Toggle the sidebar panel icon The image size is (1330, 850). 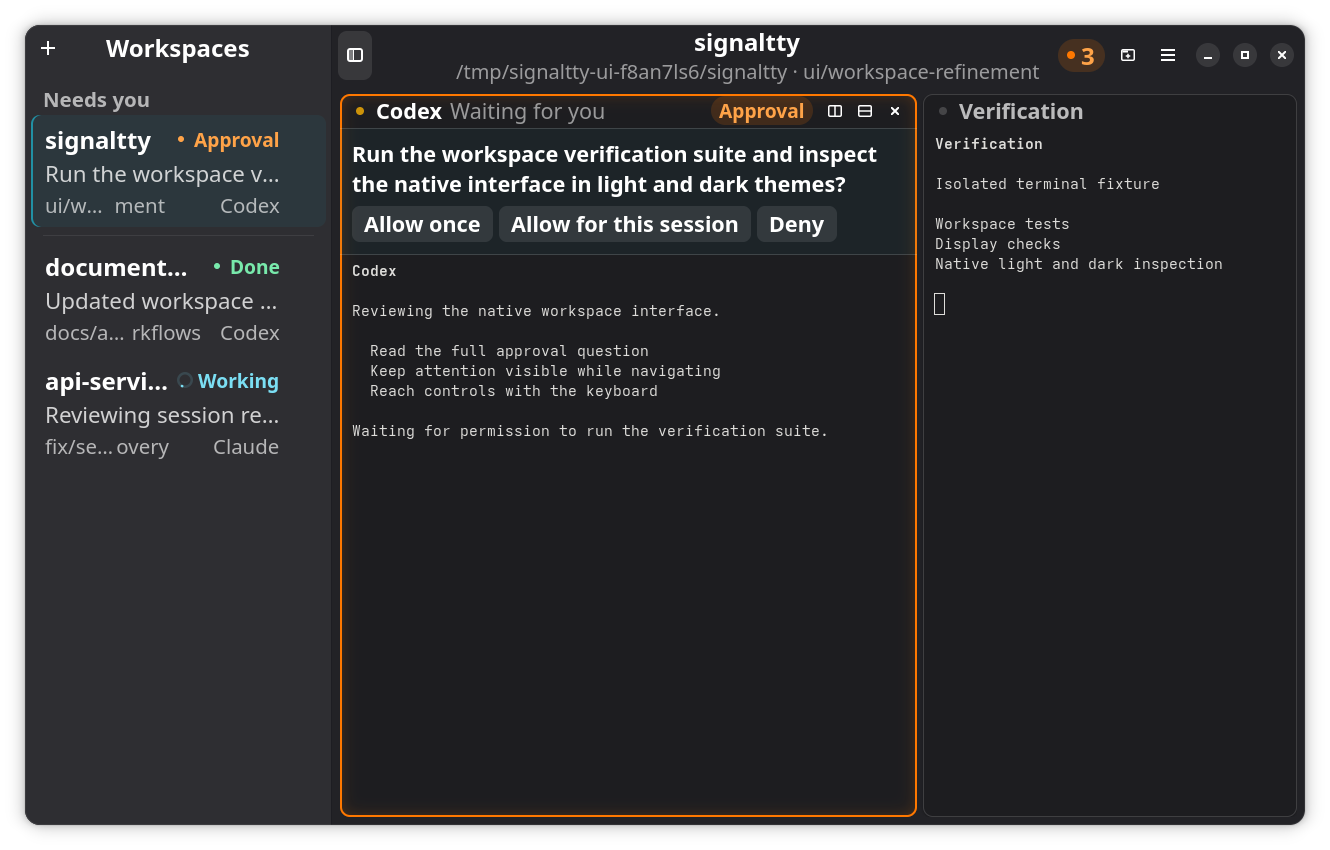click(355, 55)
